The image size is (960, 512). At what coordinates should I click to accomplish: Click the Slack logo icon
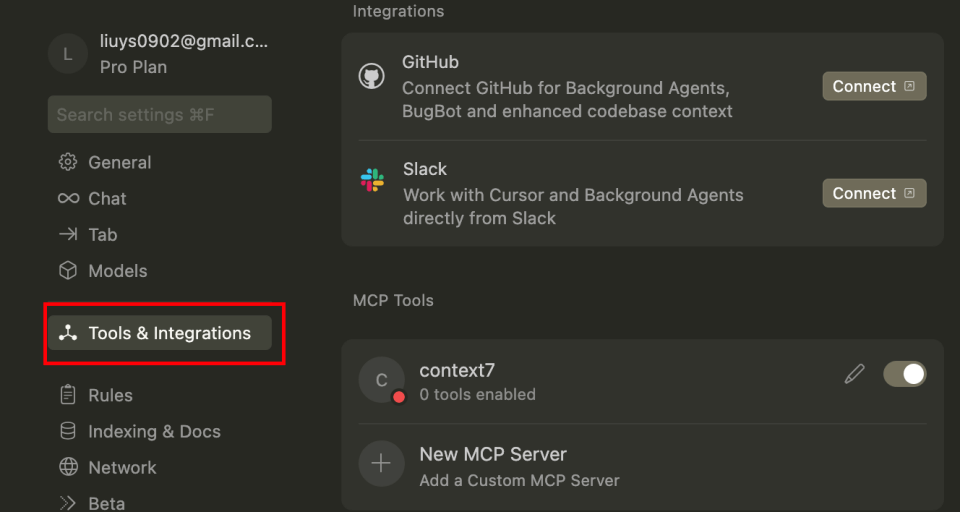pos(372,181)
